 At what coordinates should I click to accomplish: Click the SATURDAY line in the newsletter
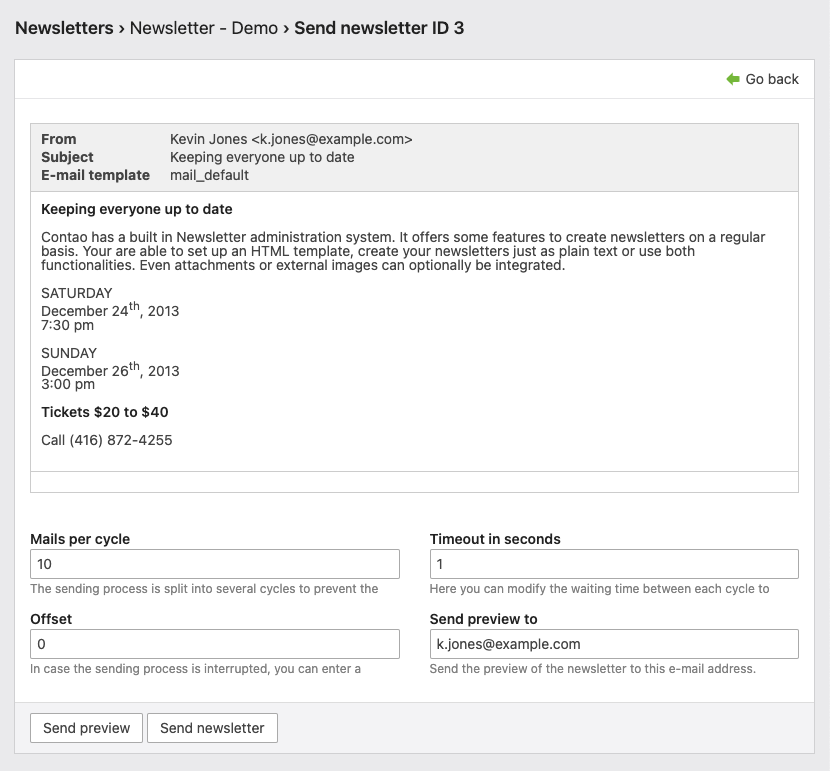click(77, 293)
